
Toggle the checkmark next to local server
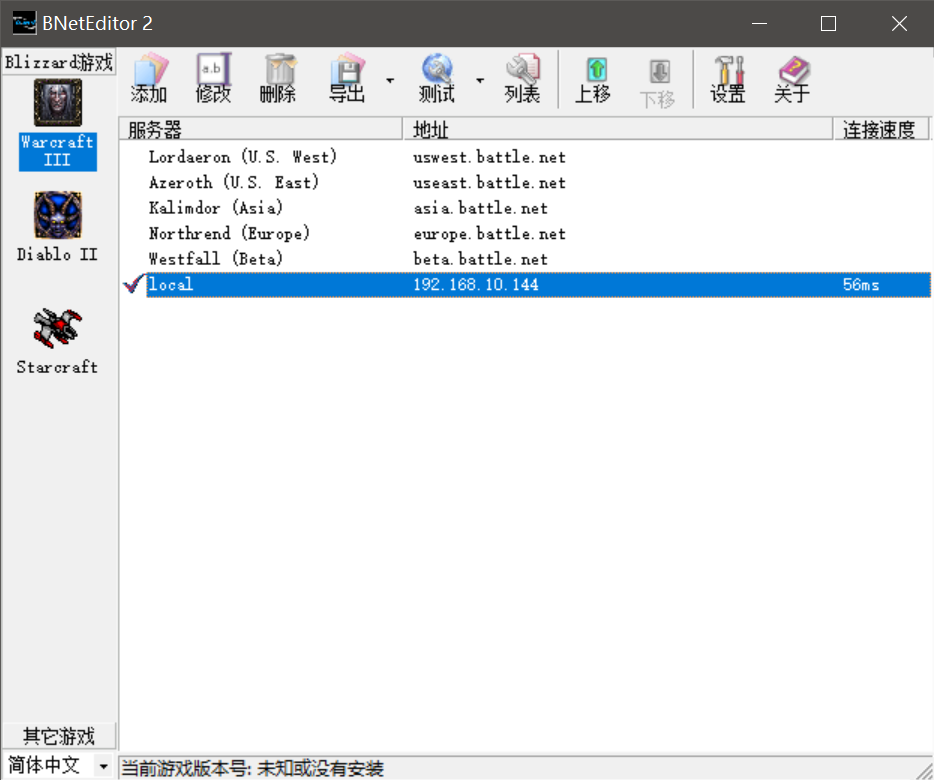click(x=133, y=285)
